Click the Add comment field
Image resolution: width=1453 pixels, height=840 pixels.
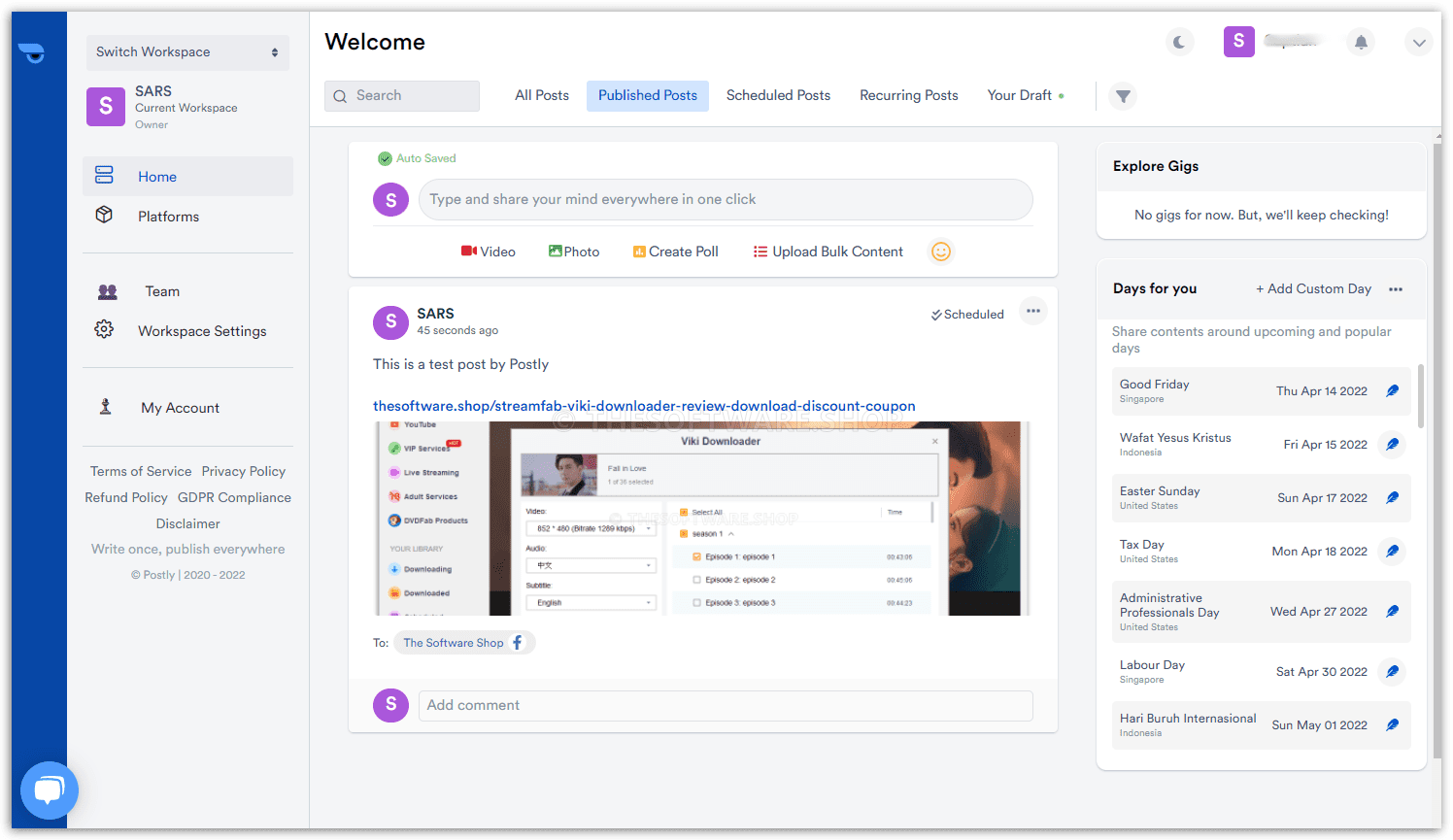(726, 706)
